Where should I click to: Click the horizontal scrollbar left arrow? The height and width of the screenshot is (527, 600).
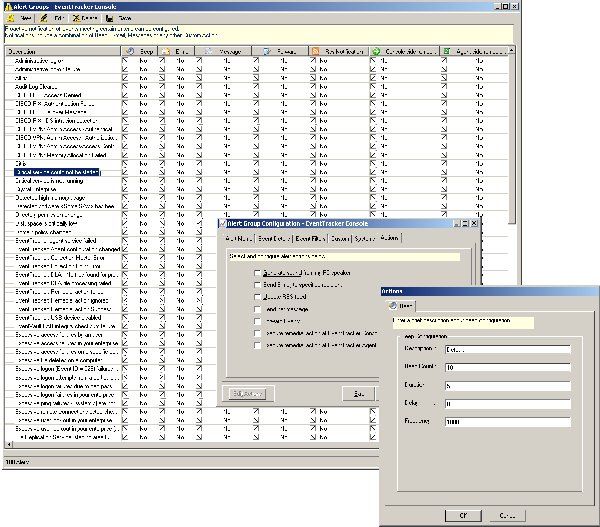tap(9, 444)
